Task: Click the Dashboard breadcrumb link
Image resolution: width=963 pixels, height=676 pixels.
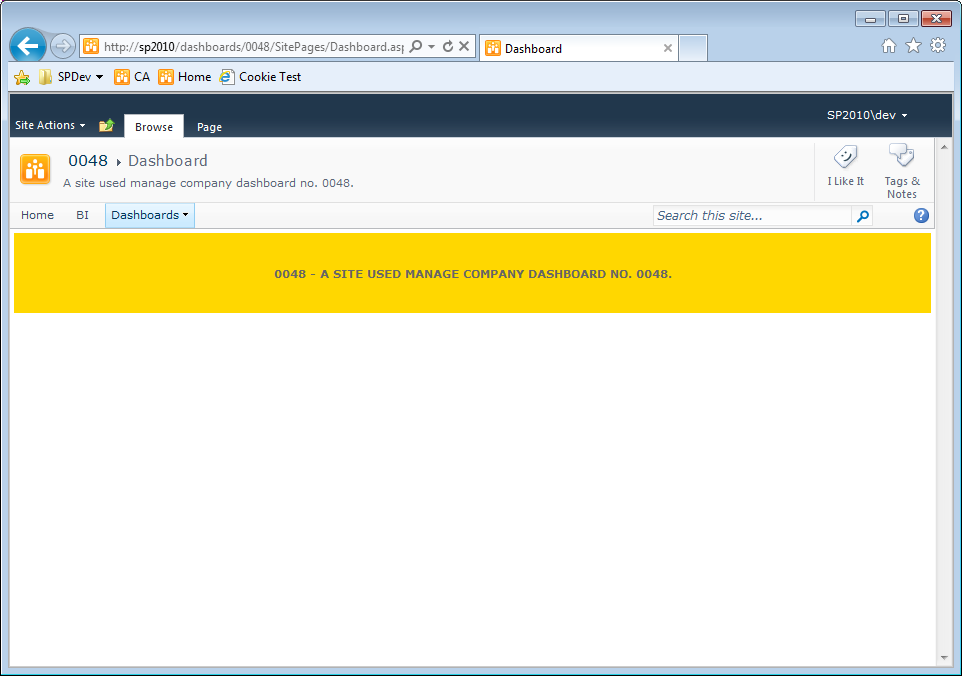Action: coord(167,160)
